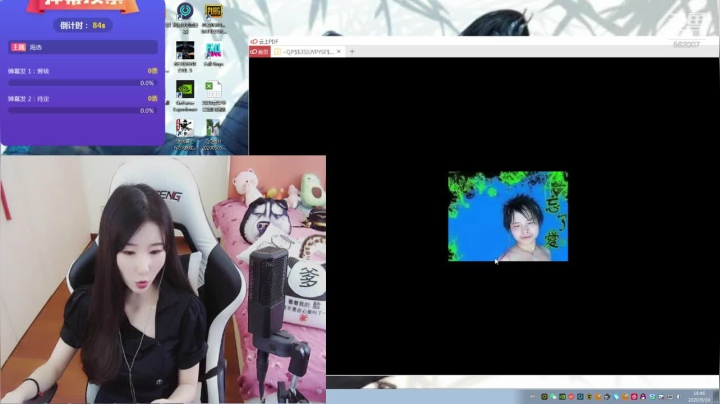The height and width of the screenshot is (404, 720).
Task: Click the blue-green portrait image in viewer
Action: pos(508,216)
